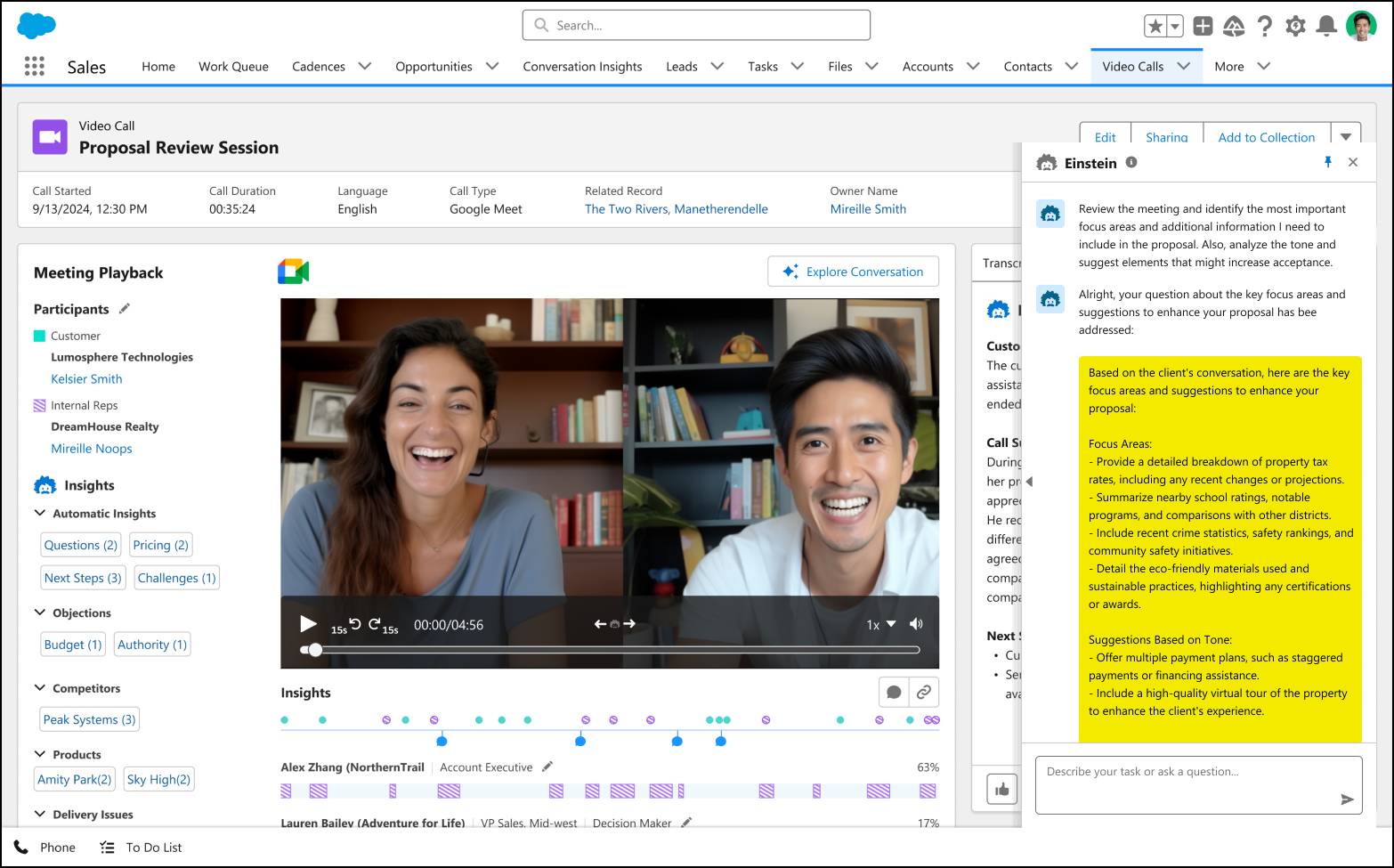Screen dimensions: 1394x868
Task: Change playback speed 1x dropdown
Action: (880, 625)
